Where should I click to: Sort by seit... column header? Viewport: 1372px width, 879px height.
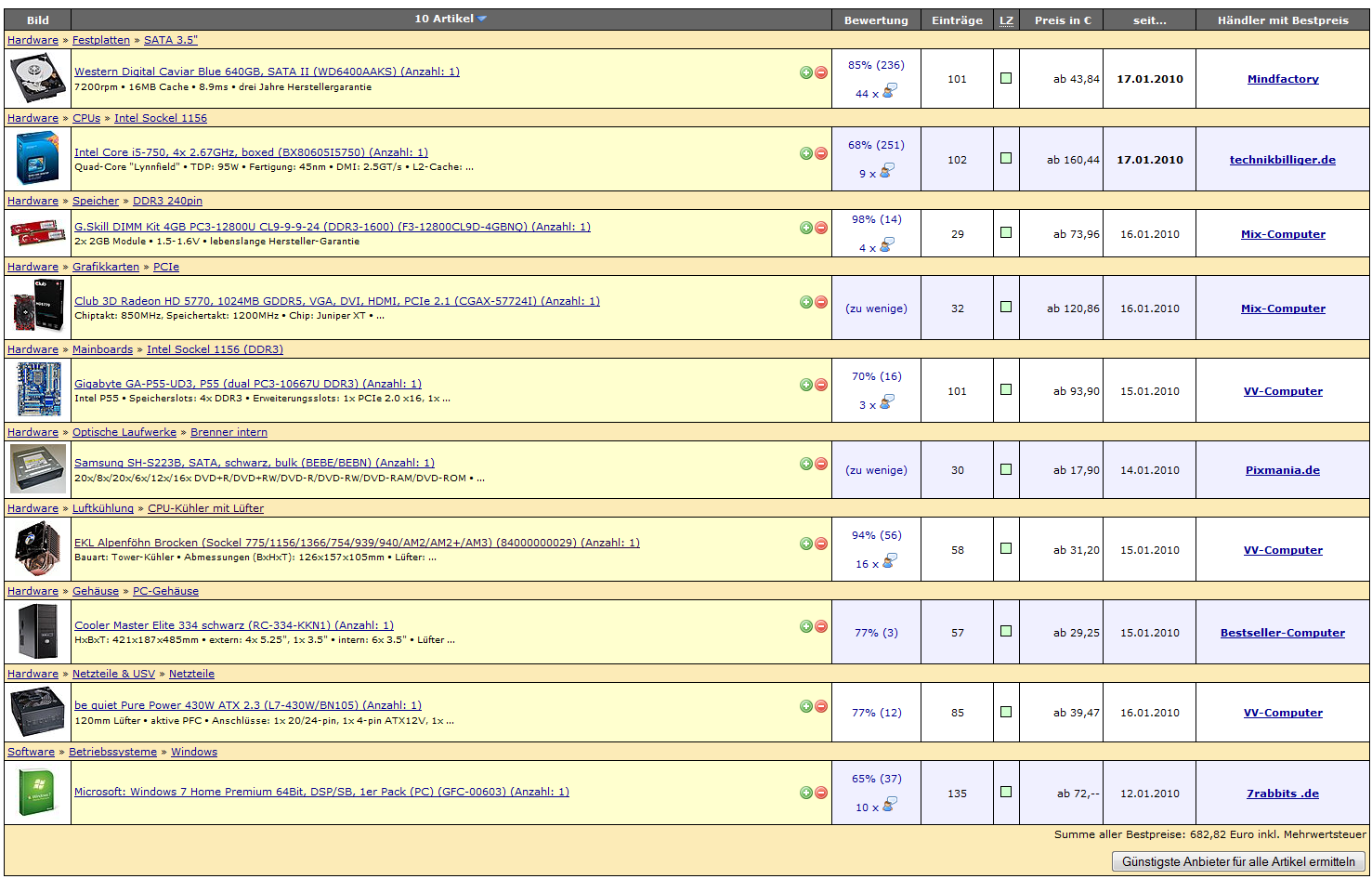click(1150, 20)
